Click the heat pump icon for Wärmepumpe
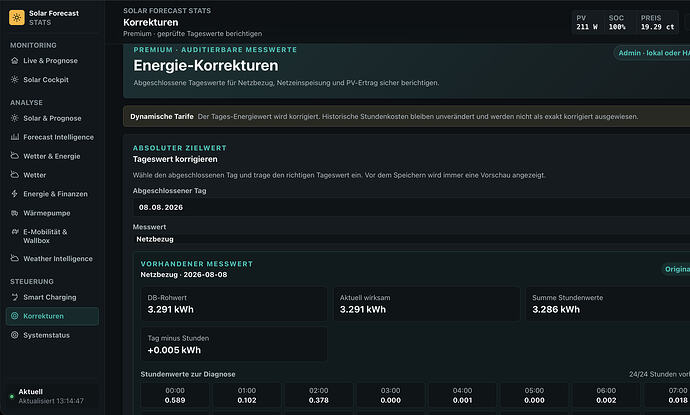Viewport: 690px width, 415px height. pos(15,213)
